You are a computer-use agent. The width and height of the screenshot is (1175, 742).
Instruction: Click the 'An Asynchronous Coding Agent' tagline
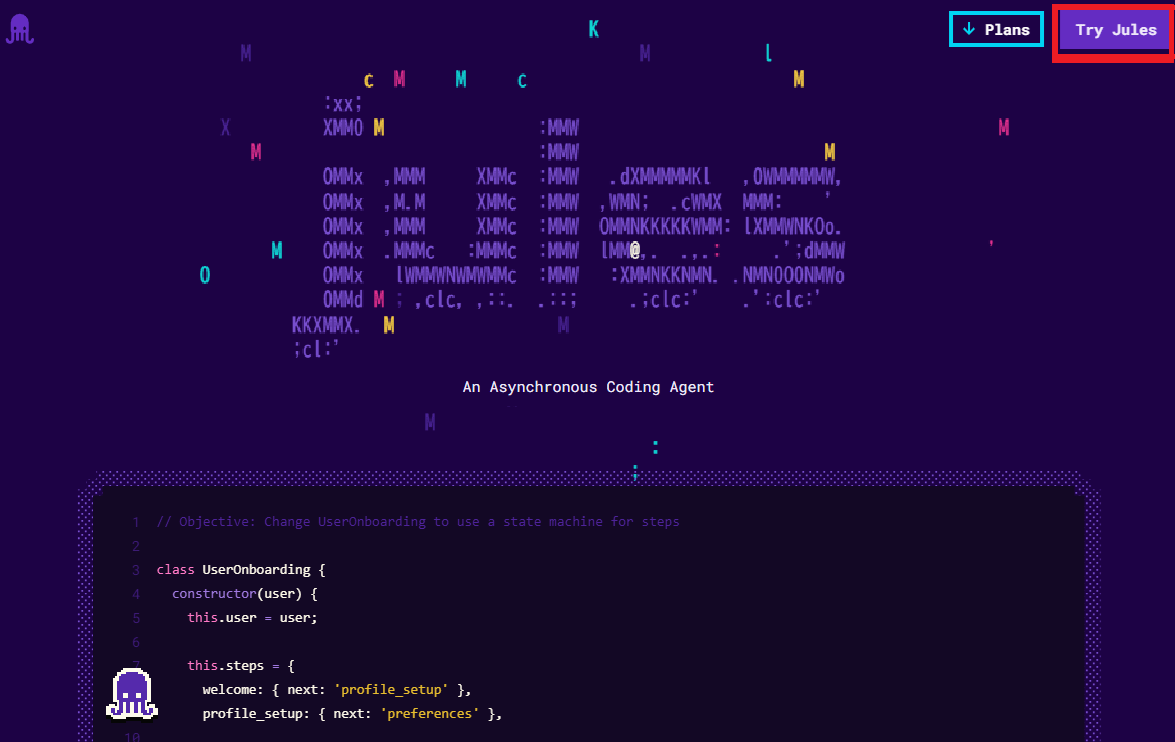(x=588, y=387)
